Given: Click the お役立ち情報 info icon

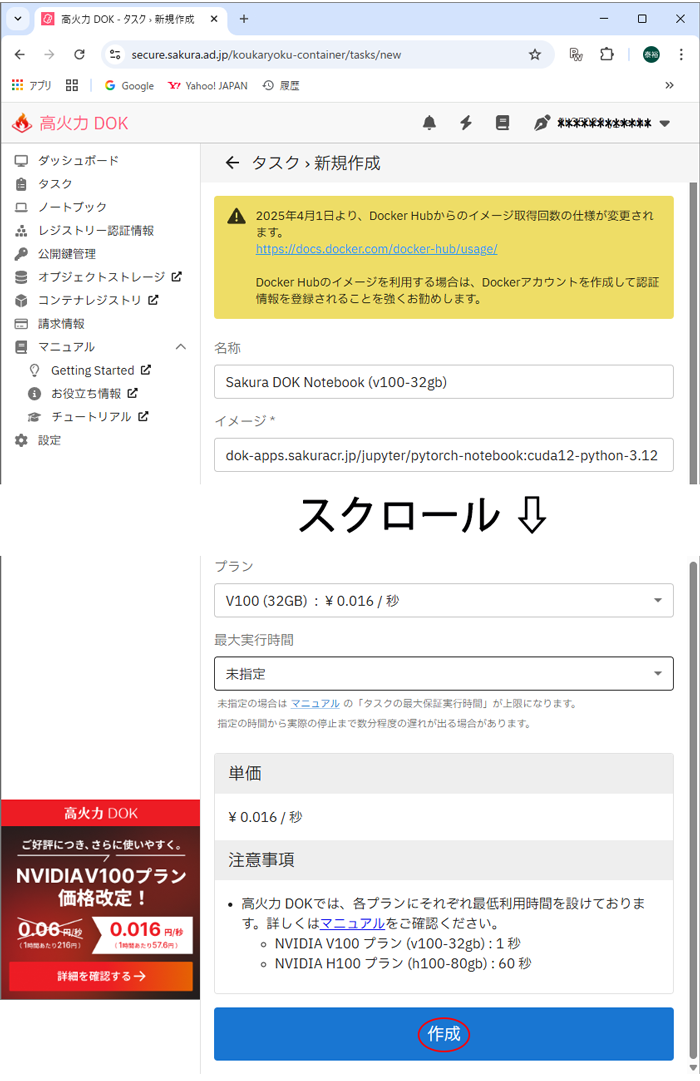Looking at the screenshot, I should 34,394.
